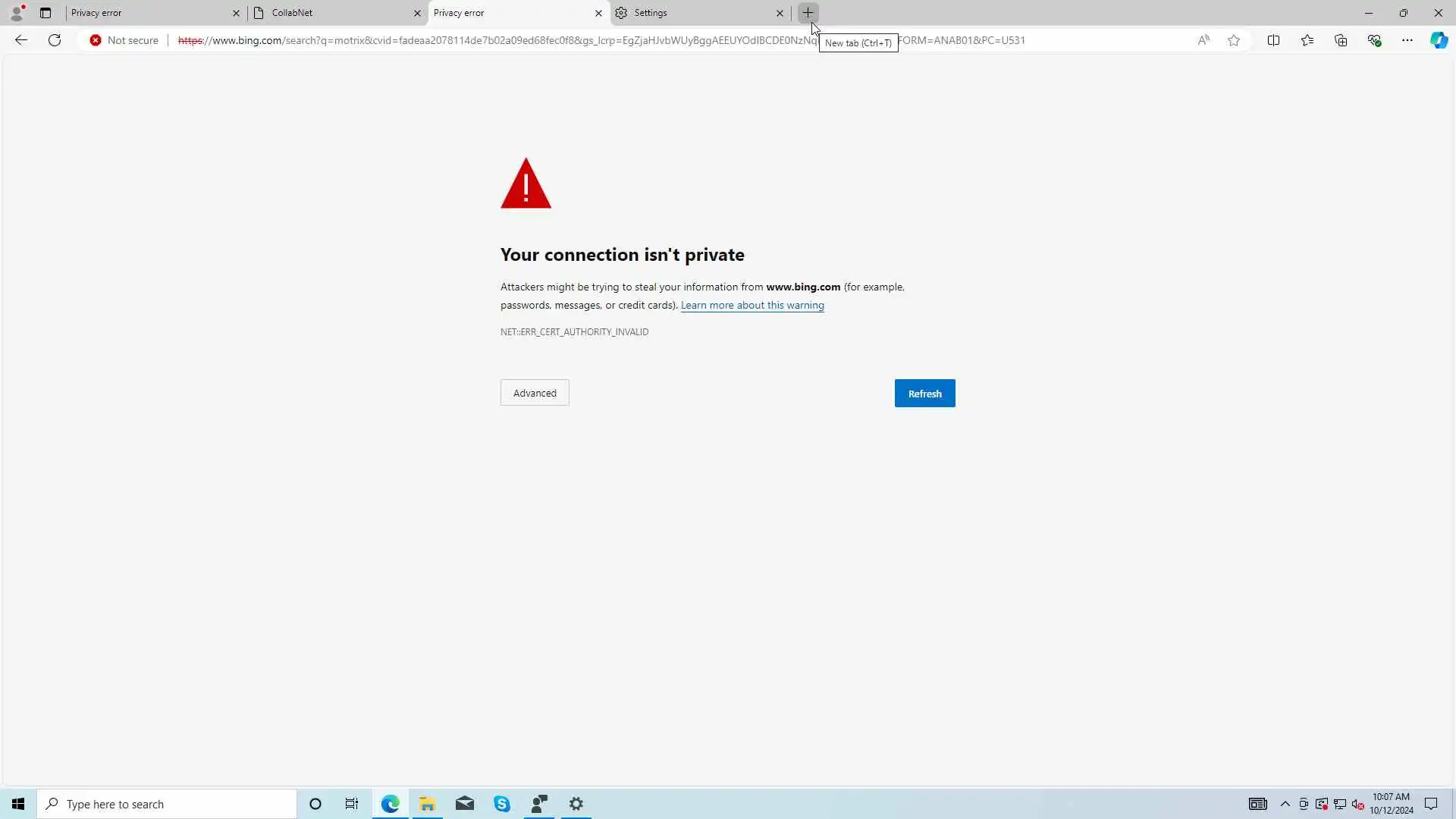Open Read aloud icon in address bar
Viewport: 1456px width, 819px height.
[1203, 40]
